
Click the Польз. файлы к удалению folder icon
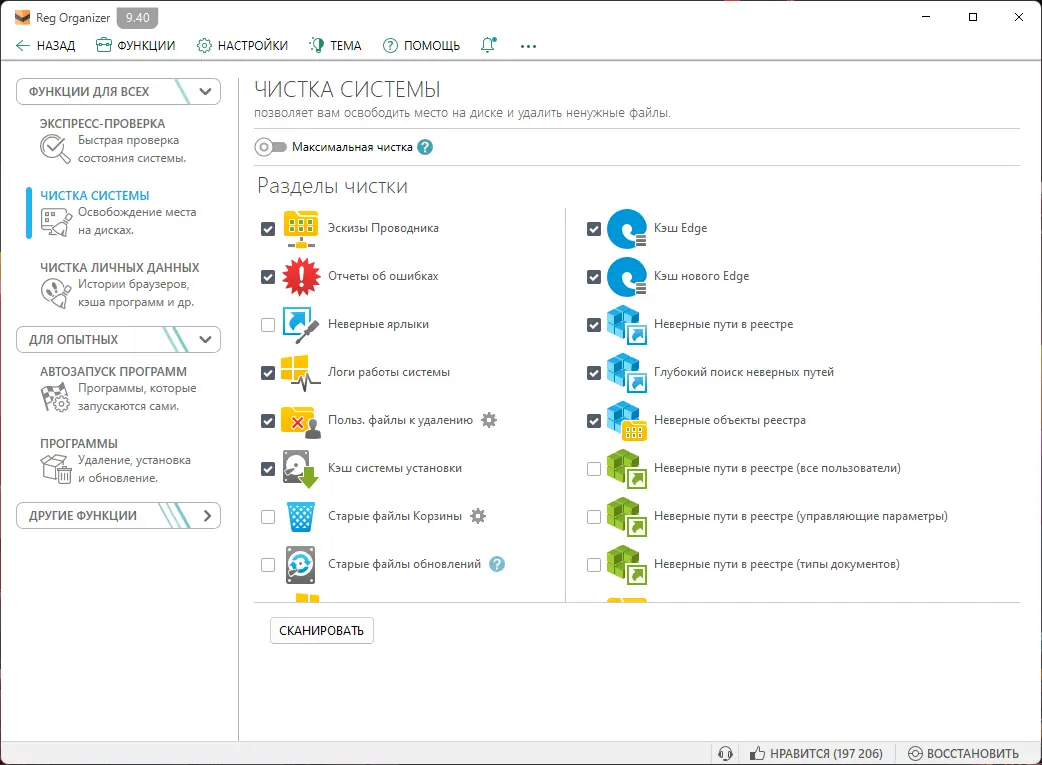pos(301,421)
